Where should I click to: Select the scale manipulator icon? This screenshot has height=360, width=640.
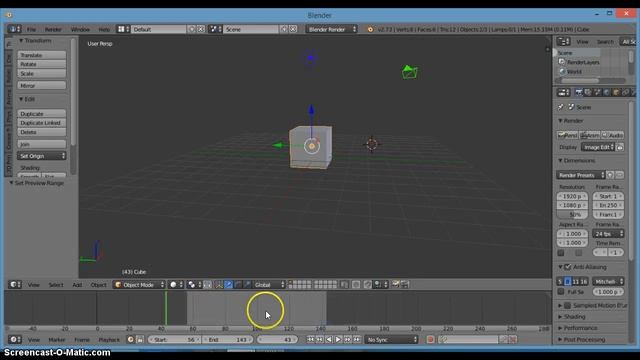(247, 284)
